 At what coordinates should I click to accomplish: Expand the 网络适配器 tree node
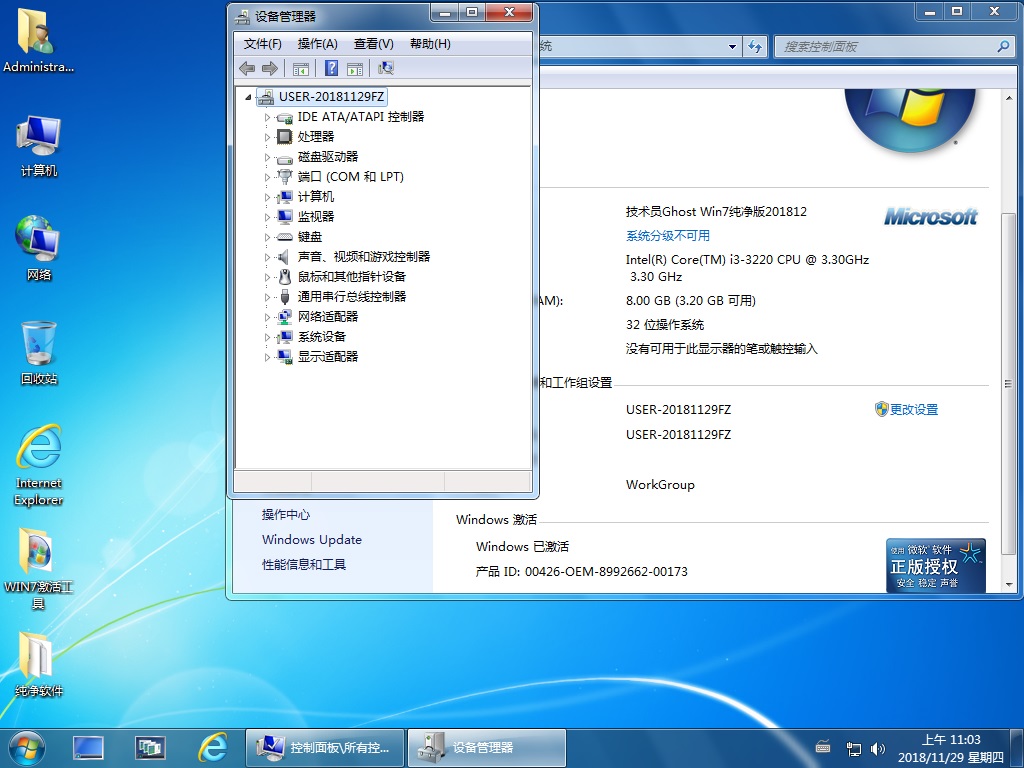267,317
